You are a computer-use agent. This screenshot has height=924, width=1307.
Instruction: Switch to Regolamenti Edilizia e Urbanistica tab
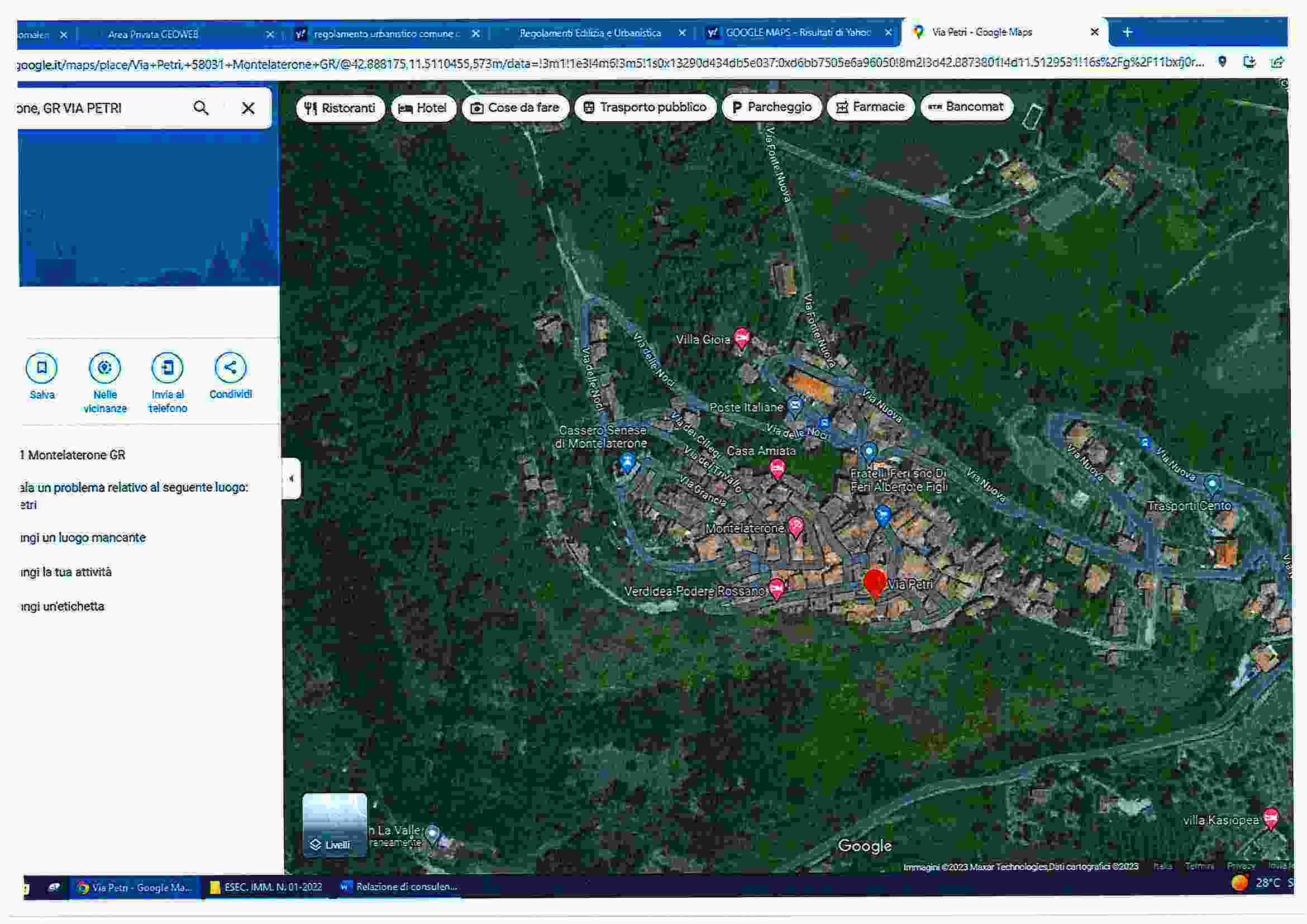pyautogui.click(x=590, y=34)
